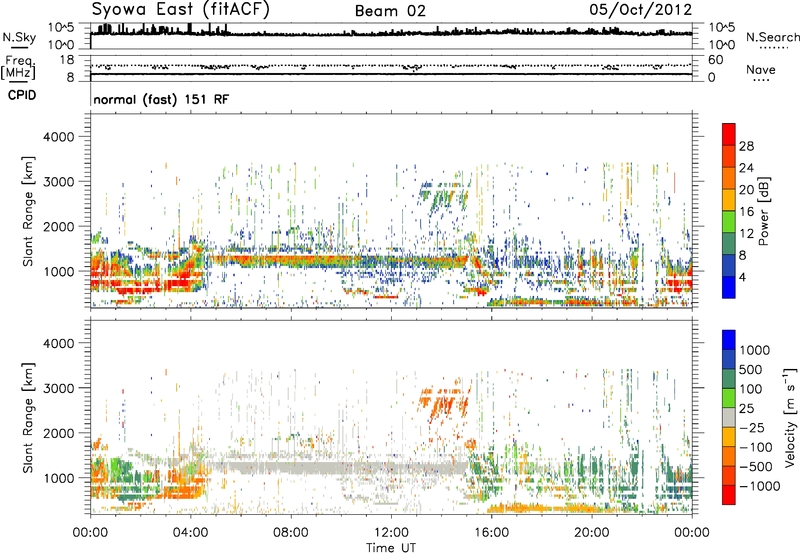Click the '20' power colorbar label
Viewport: 800px width, 554px height.
point(746,190)
